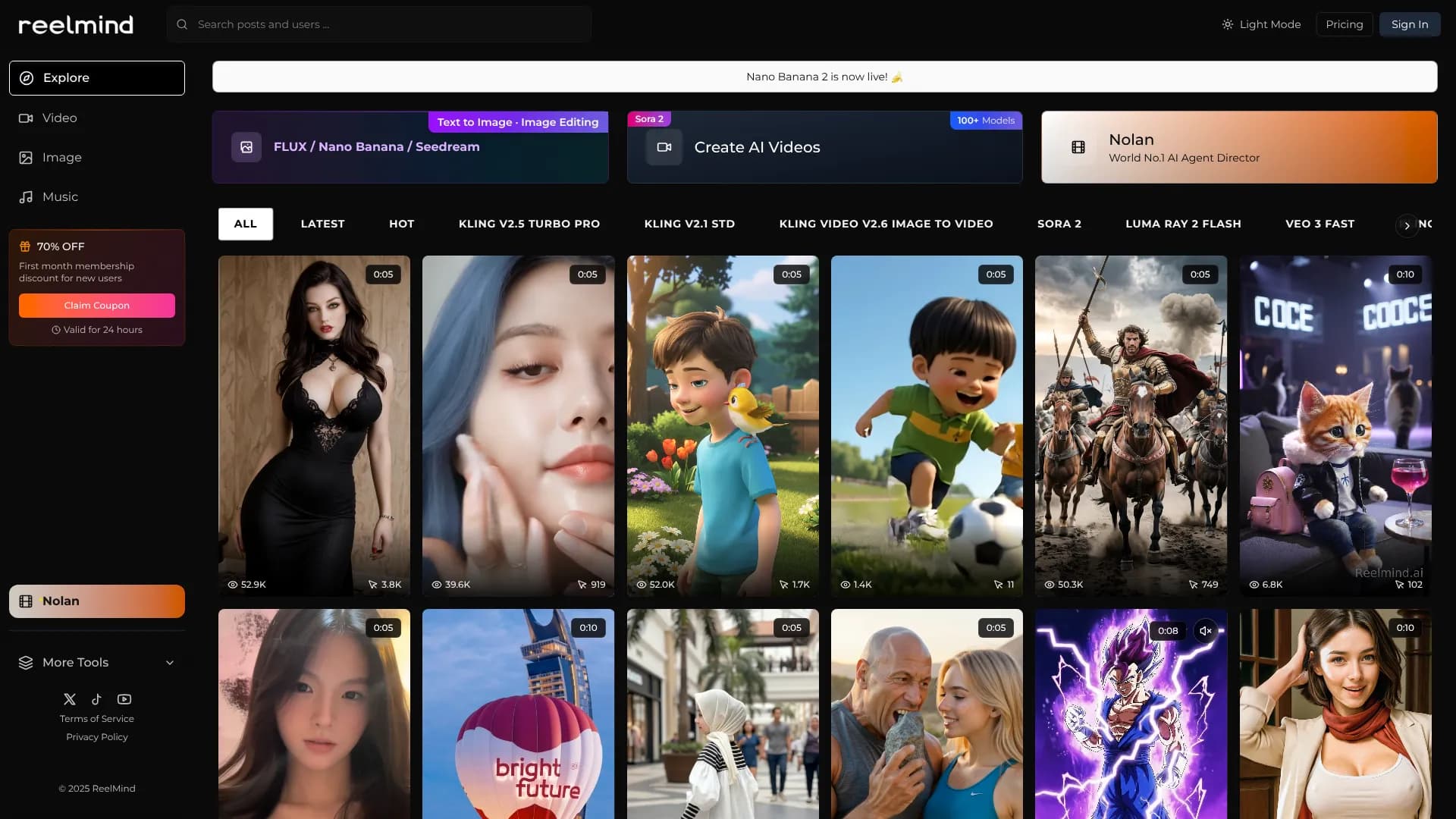The image size is (1456, 819).
Task: Select the SORA 2 filter tab
Action: pyautogui.click(x=1059, y=224)
